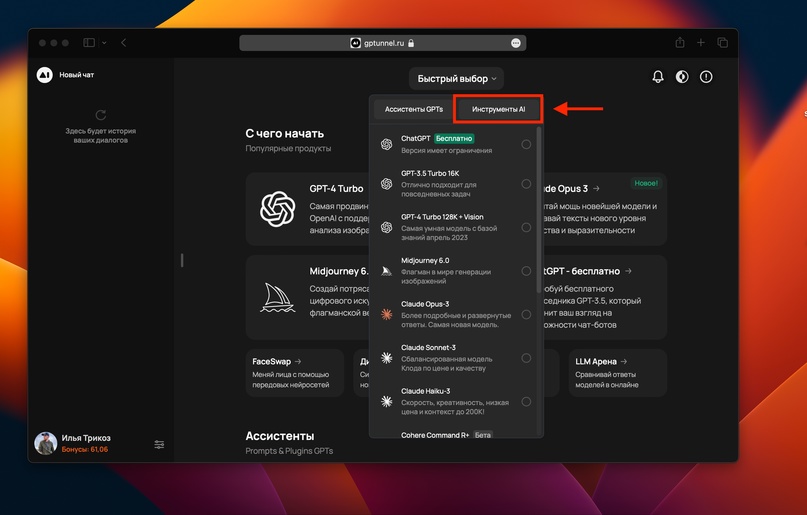This screenshot has height=515, width=807.
Task: Click the GPT-3.5 Turbo 16K icon
Action: point(387,184)
